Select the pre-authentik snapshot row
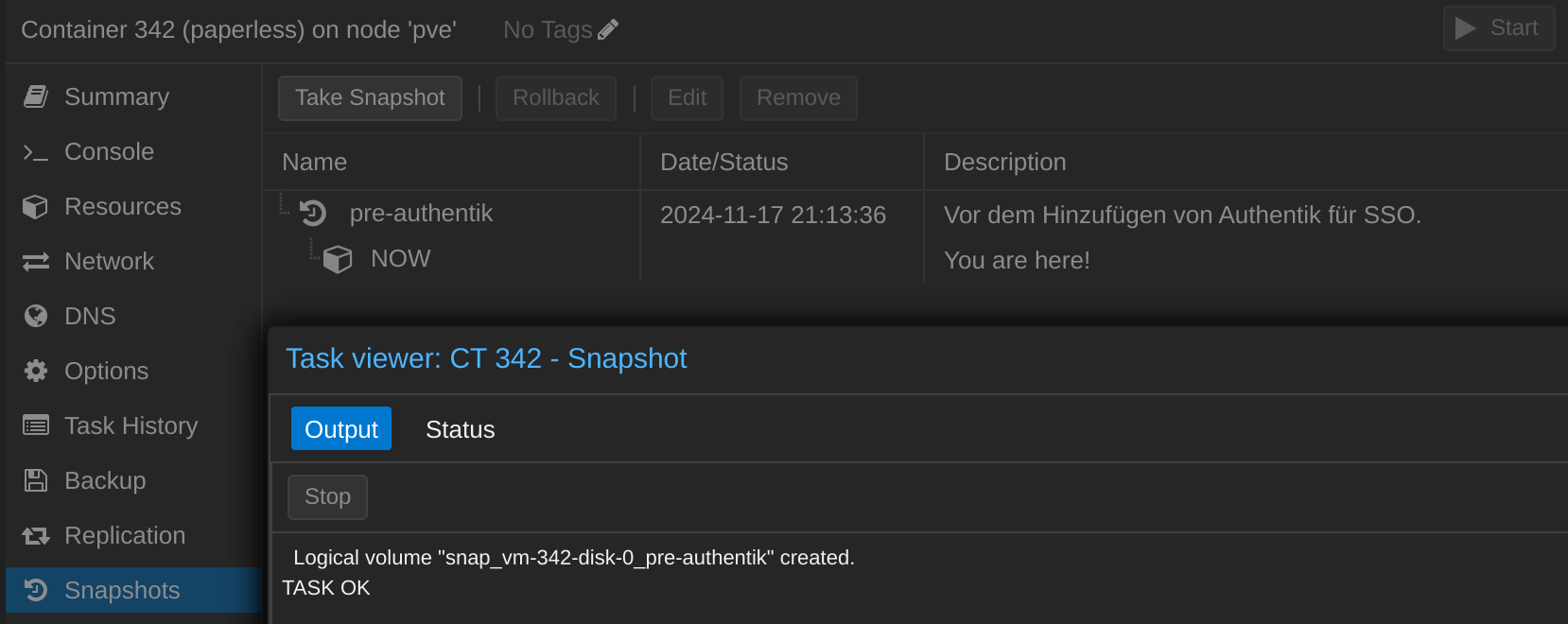The height and width of the screenshot is (624, 1568). pyautogui.click(x=915, y=214)
